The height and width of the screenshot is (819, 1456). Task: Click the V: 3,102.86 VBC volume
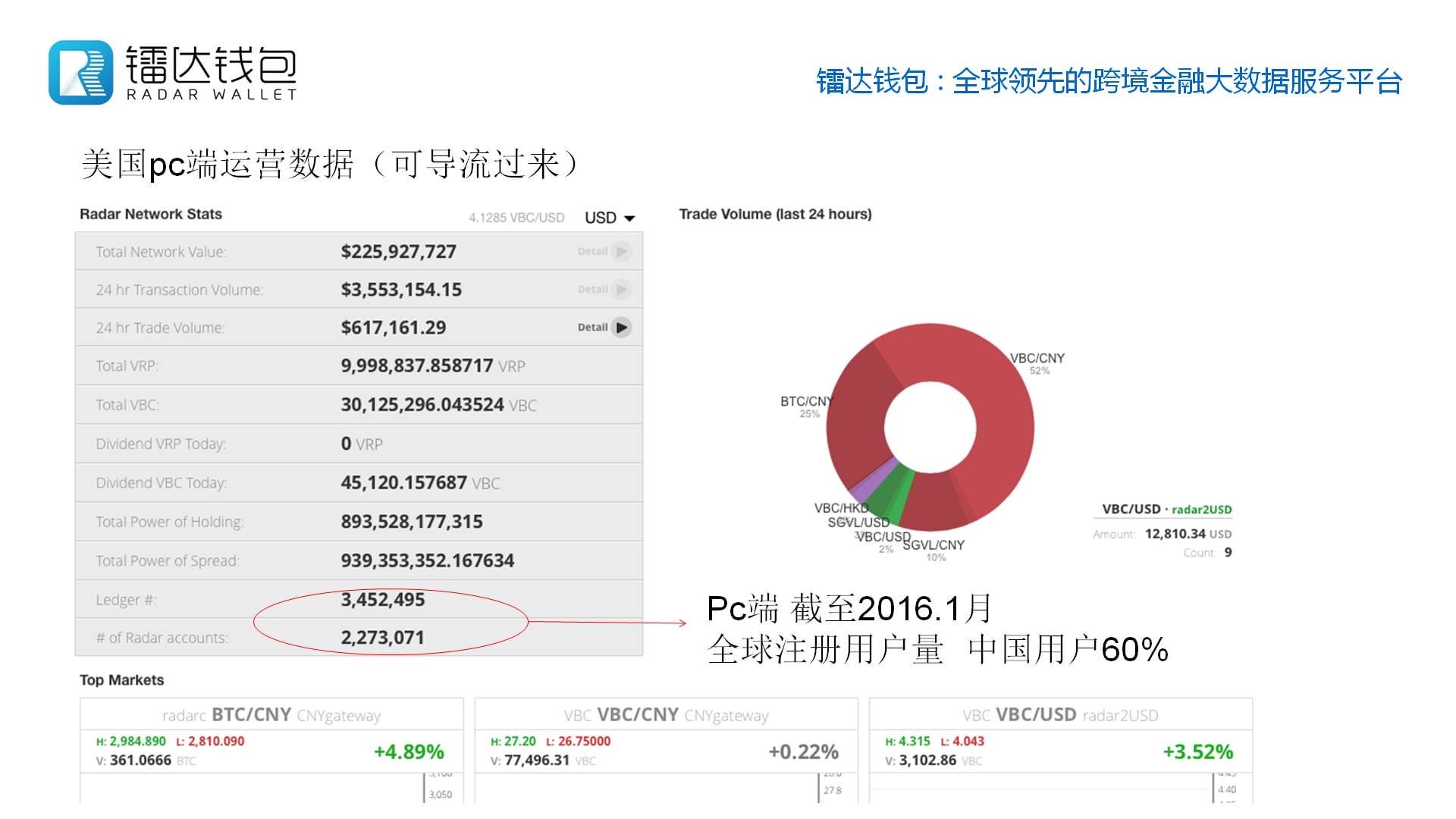934,760
